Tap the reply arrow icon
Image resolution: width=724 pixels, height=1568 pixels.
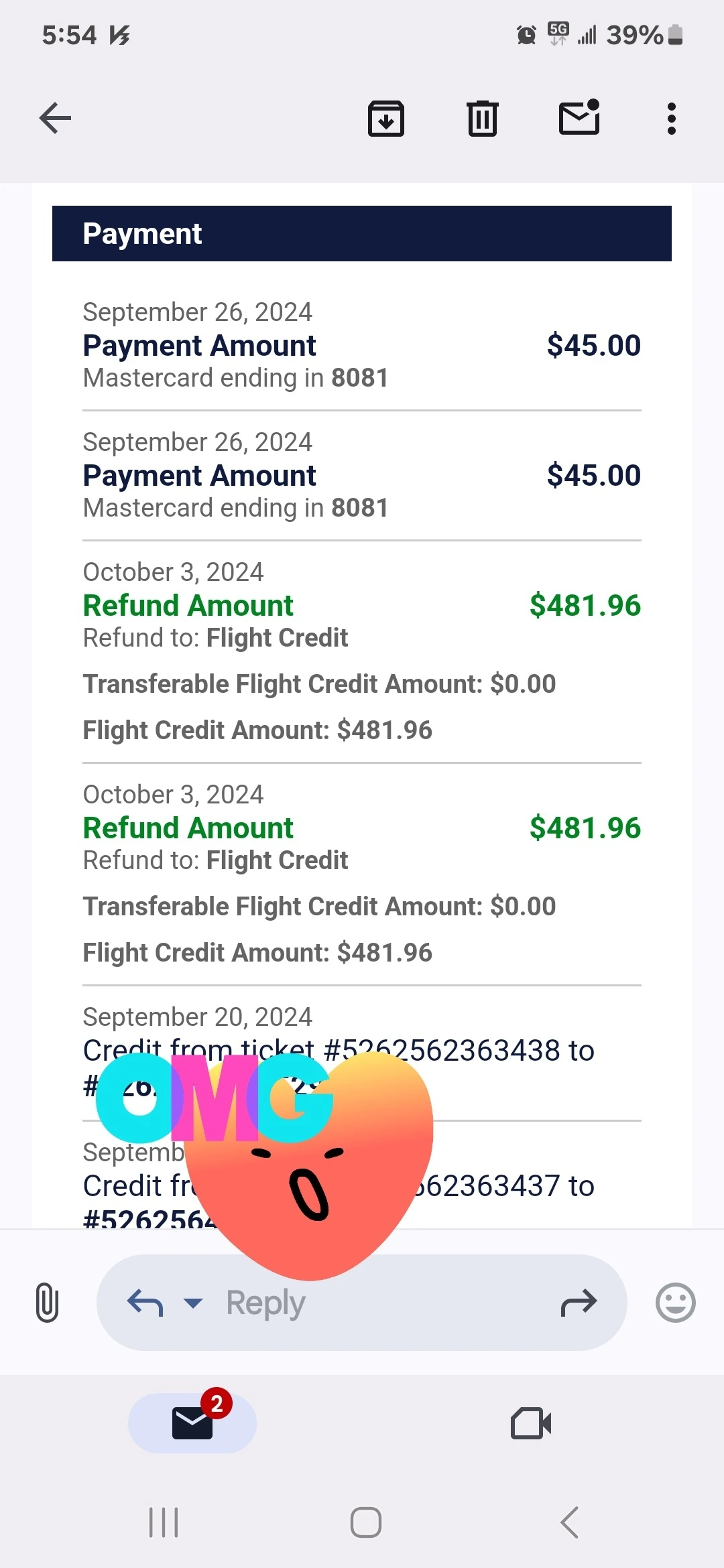(x=145, y=1303)
